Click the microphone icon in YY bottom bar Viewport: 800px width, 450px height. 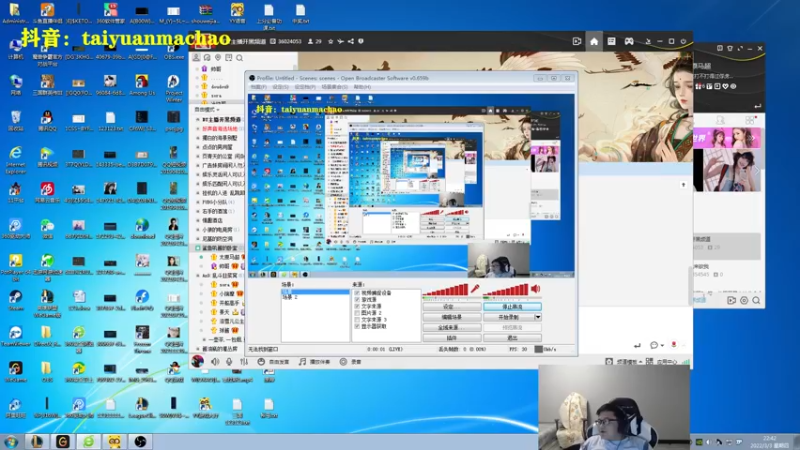(x=230, y=361)
